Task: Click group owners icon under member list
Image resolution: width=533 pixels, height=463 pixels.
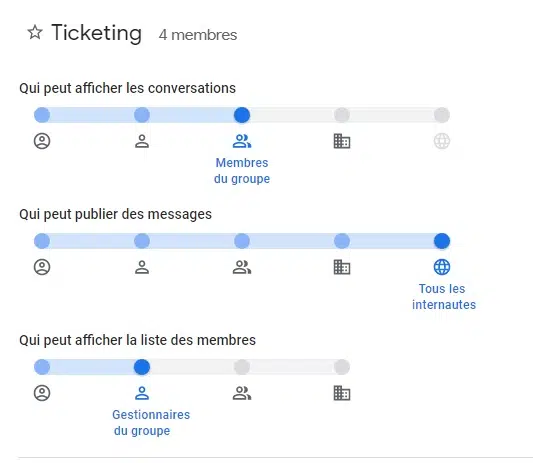Action: pyautogui.click(x=42, y=393)
